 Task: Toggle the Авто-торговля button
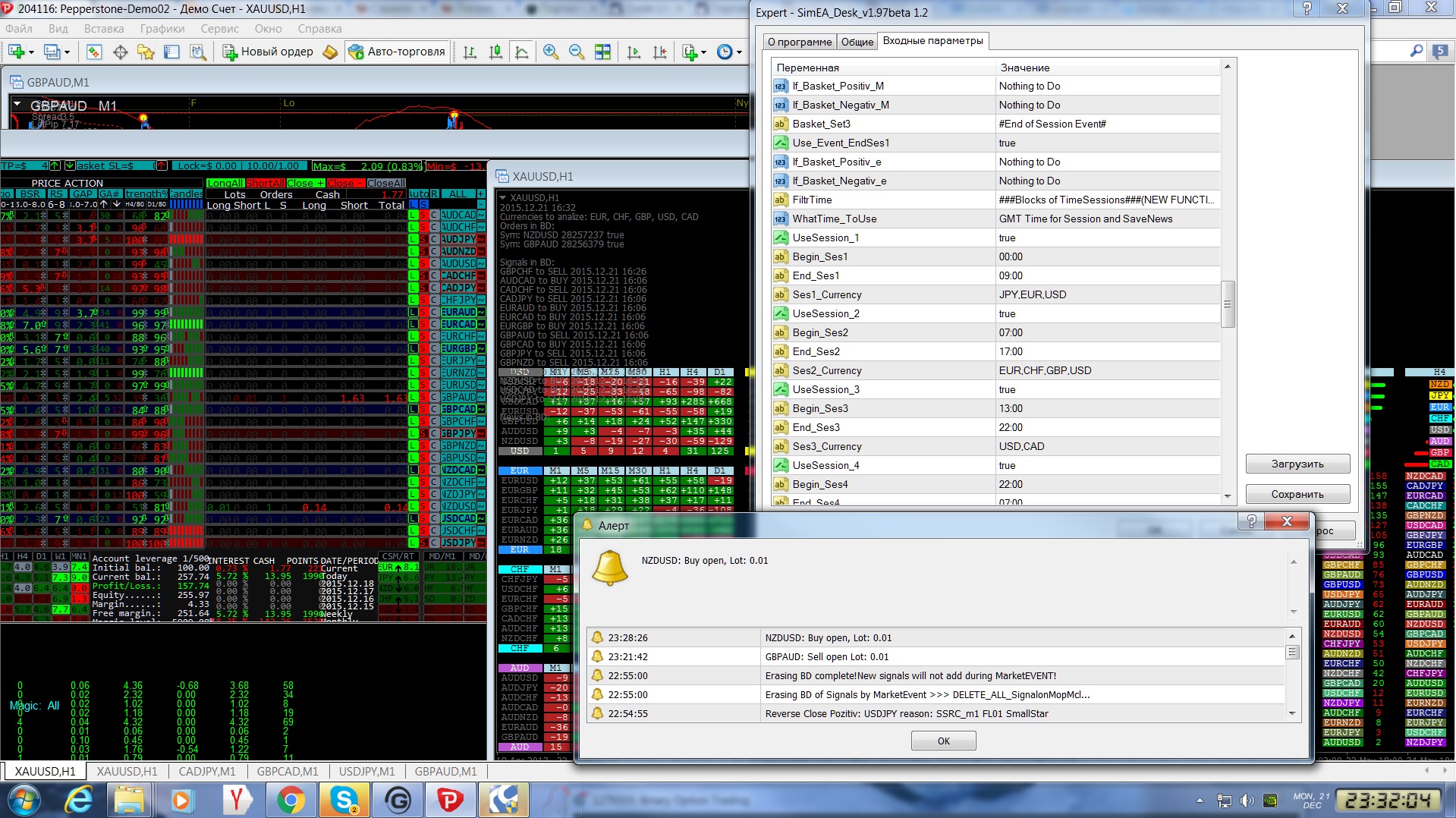coord(397,52)
